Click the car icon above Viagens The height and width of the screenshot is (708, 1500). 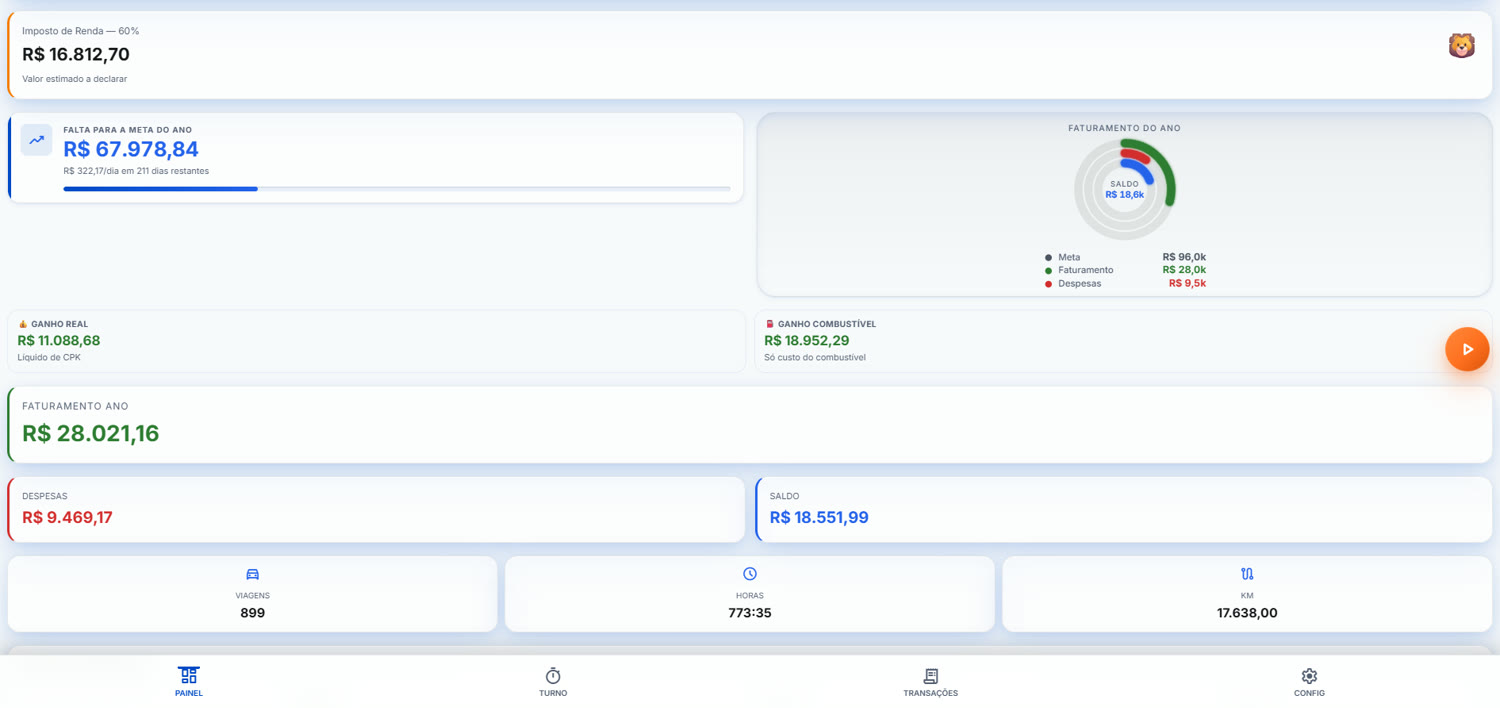[x=252, y=574]
